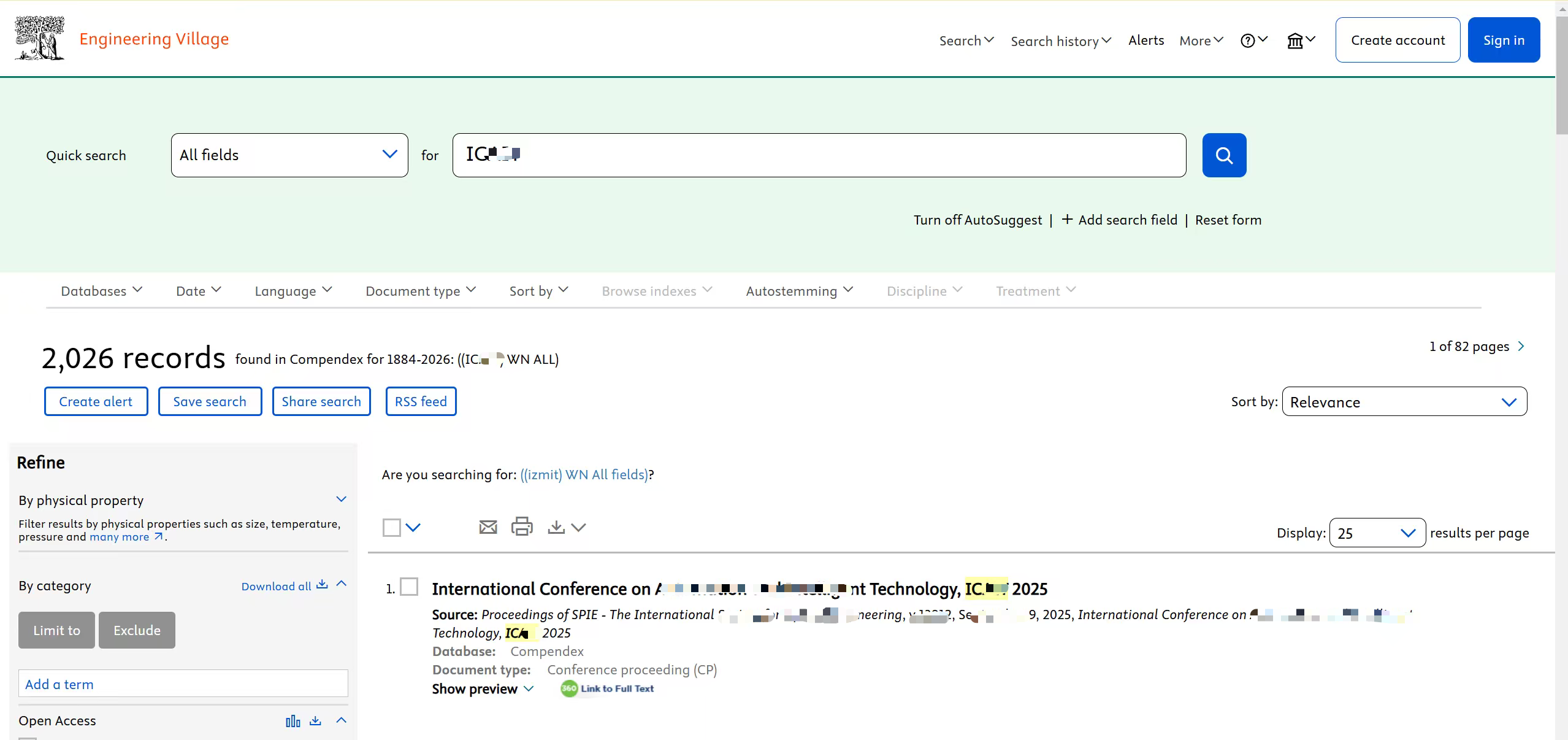Open the Sort by filter menu
Image resolution: width=1568 pixels, height=740 pixels.
pos(539,291)
